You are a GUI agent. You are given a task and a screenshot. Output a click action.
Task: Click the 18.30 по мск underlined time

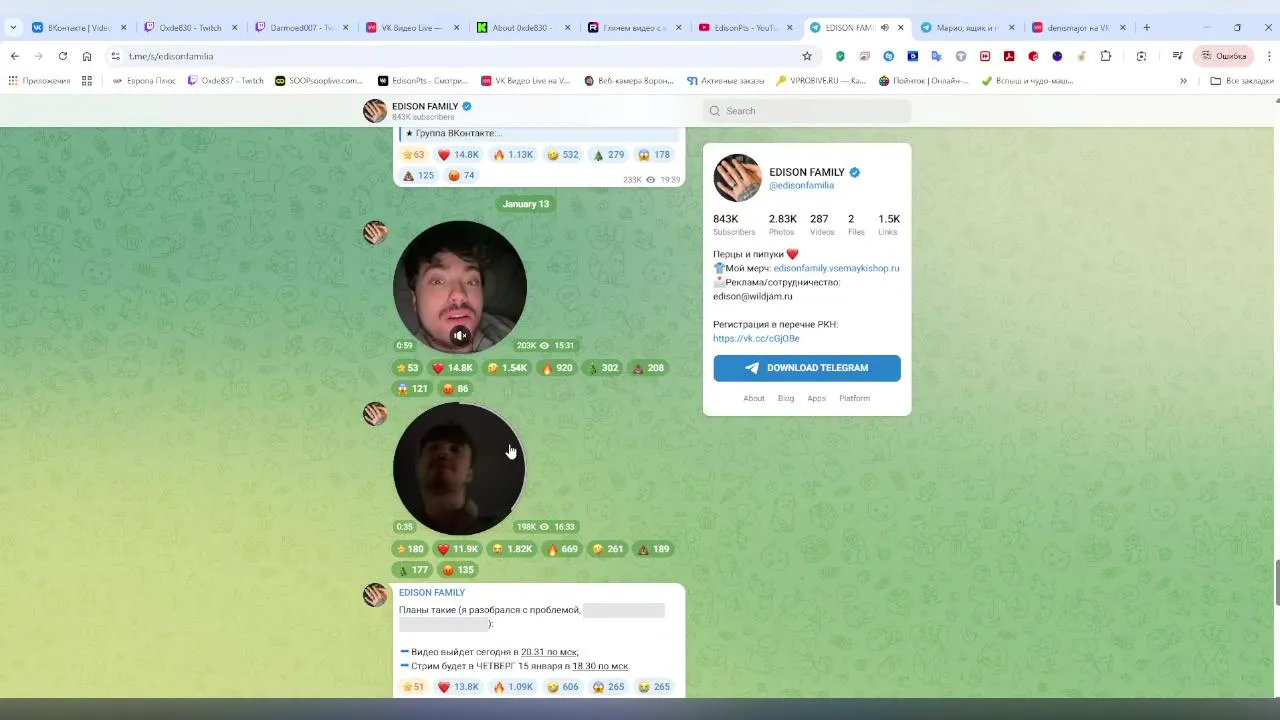[x=600, y=666]
